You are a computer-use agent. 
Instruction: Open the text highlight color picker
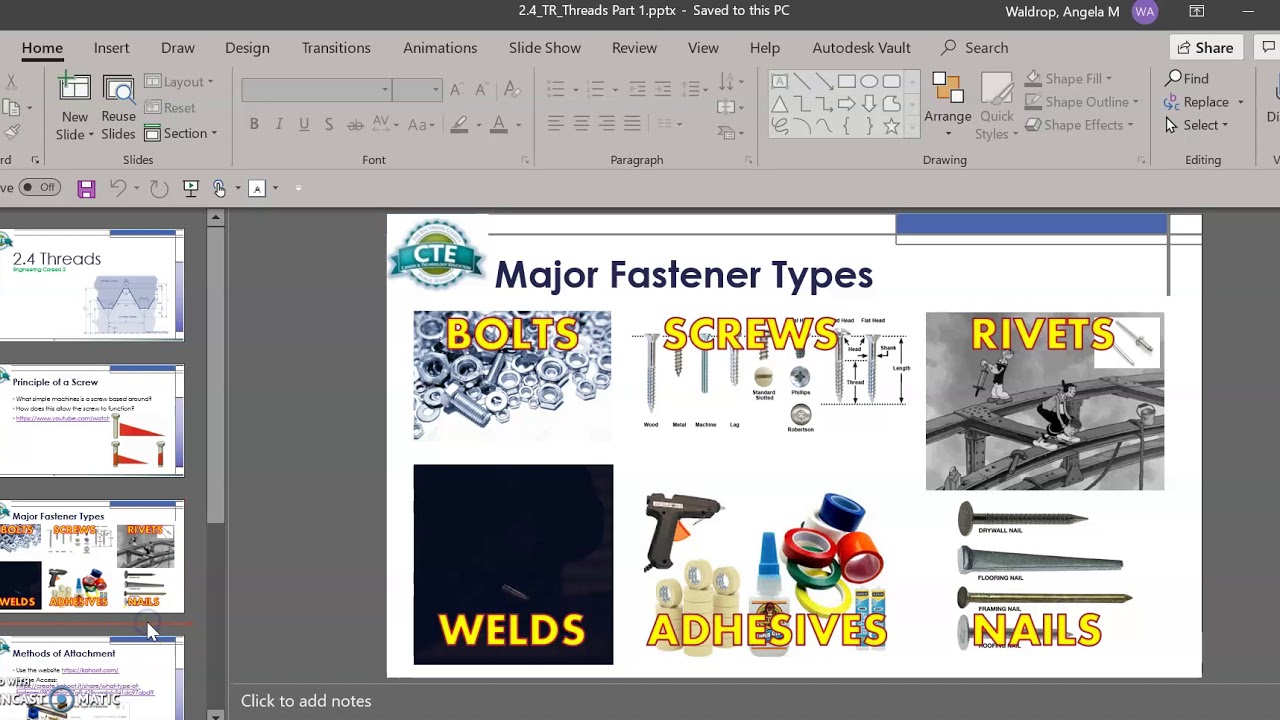(x=479, y=124)
